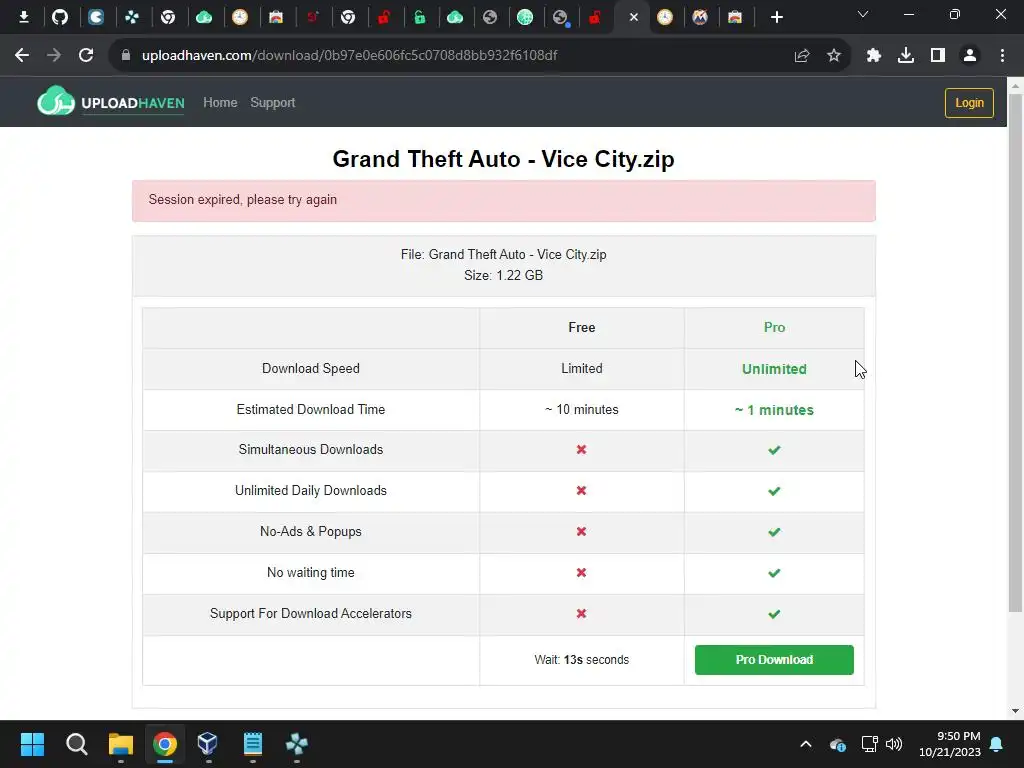
Task: Click the 'Session expired, please try again' alert
Action: pos(504,200)
